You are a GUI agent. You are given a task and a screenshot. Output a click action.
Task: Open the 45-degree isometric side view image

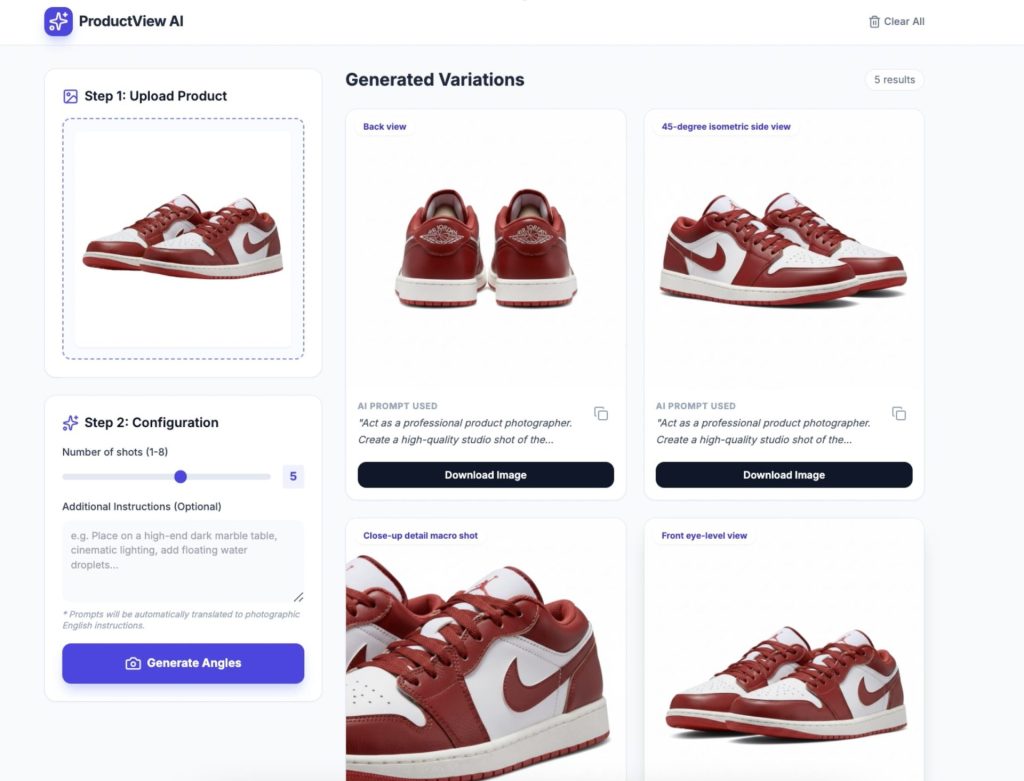783,250
